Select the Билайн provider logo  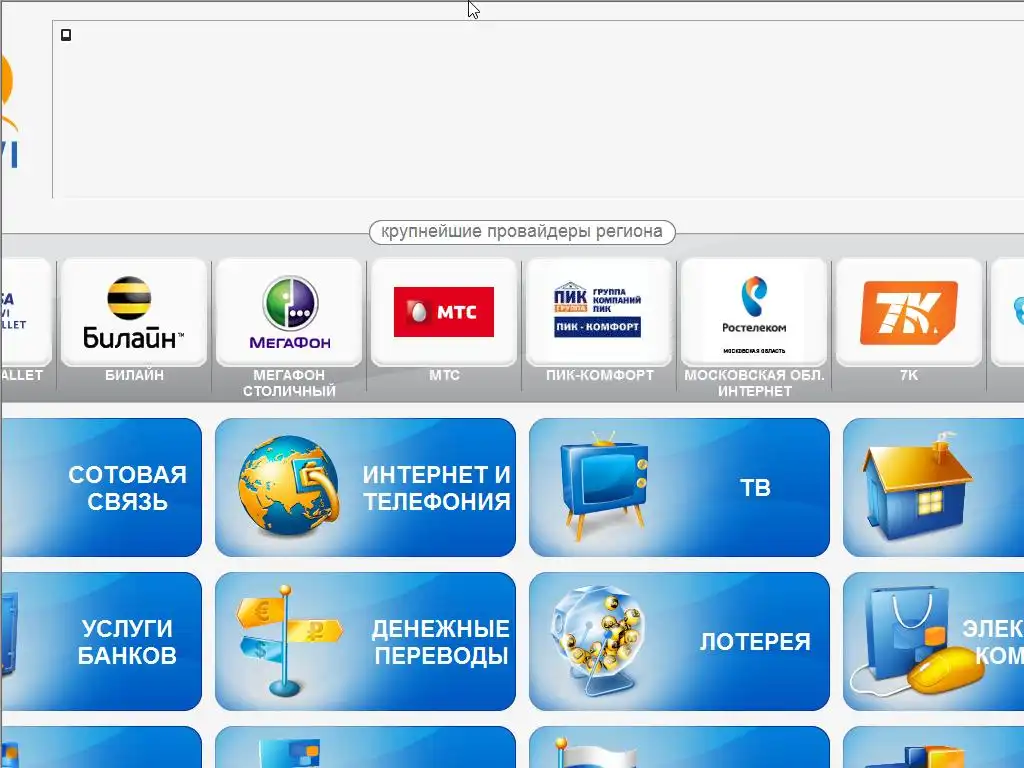coord(134,312)
